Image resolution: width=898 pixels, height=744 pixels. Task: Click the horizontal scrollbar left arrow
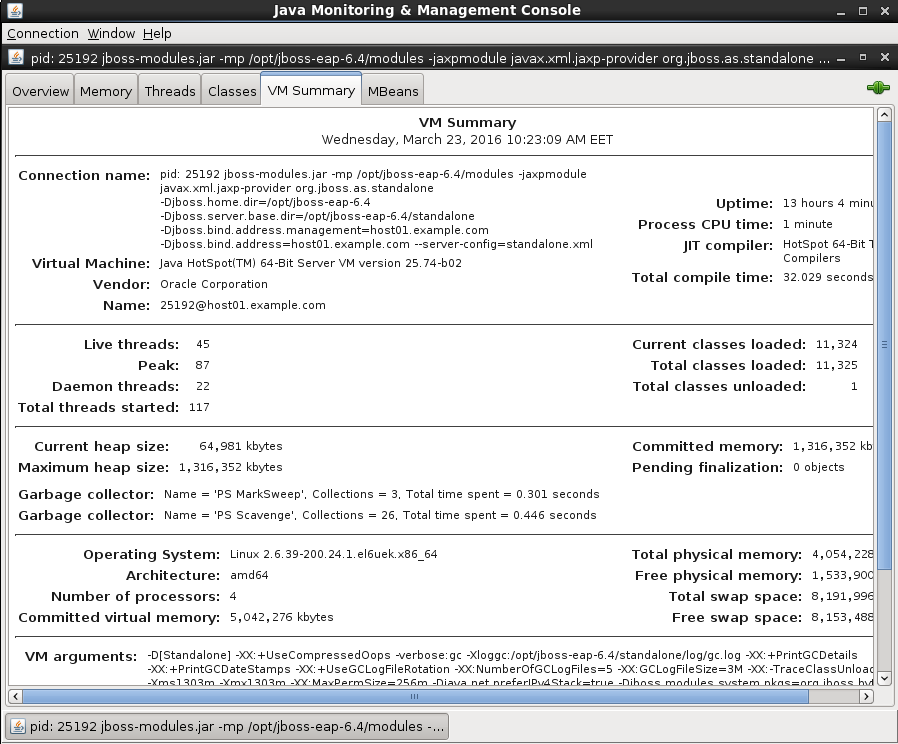(15, 696)
